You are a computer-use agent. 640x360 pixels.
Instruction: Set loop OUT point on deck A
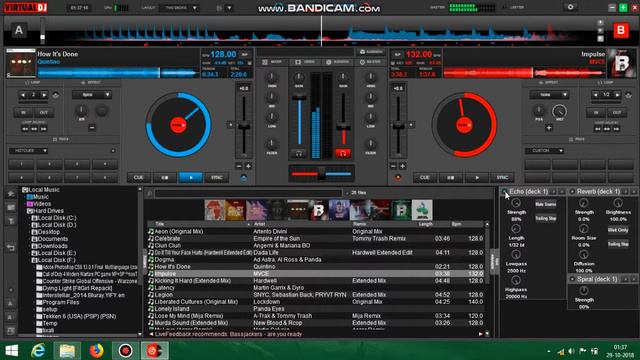click(x=44, y=112)
